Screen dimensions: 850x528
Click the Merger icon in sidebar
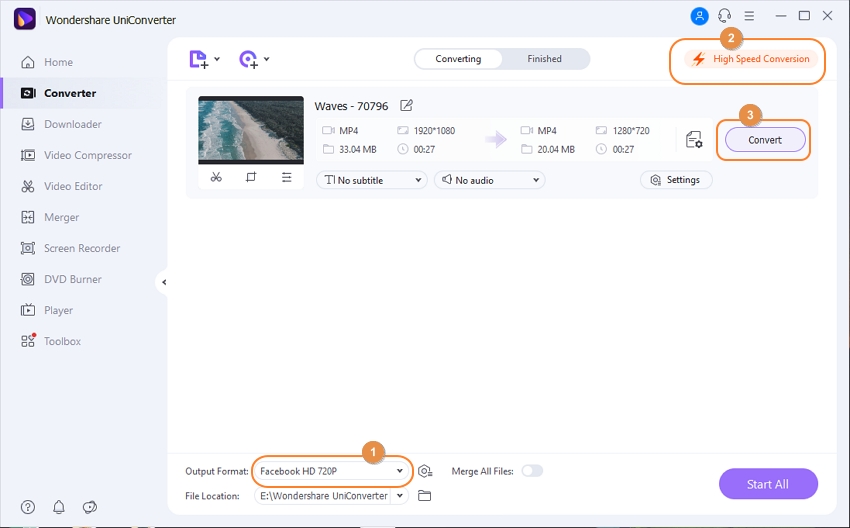pyautogui.click(x=28, y=217)
